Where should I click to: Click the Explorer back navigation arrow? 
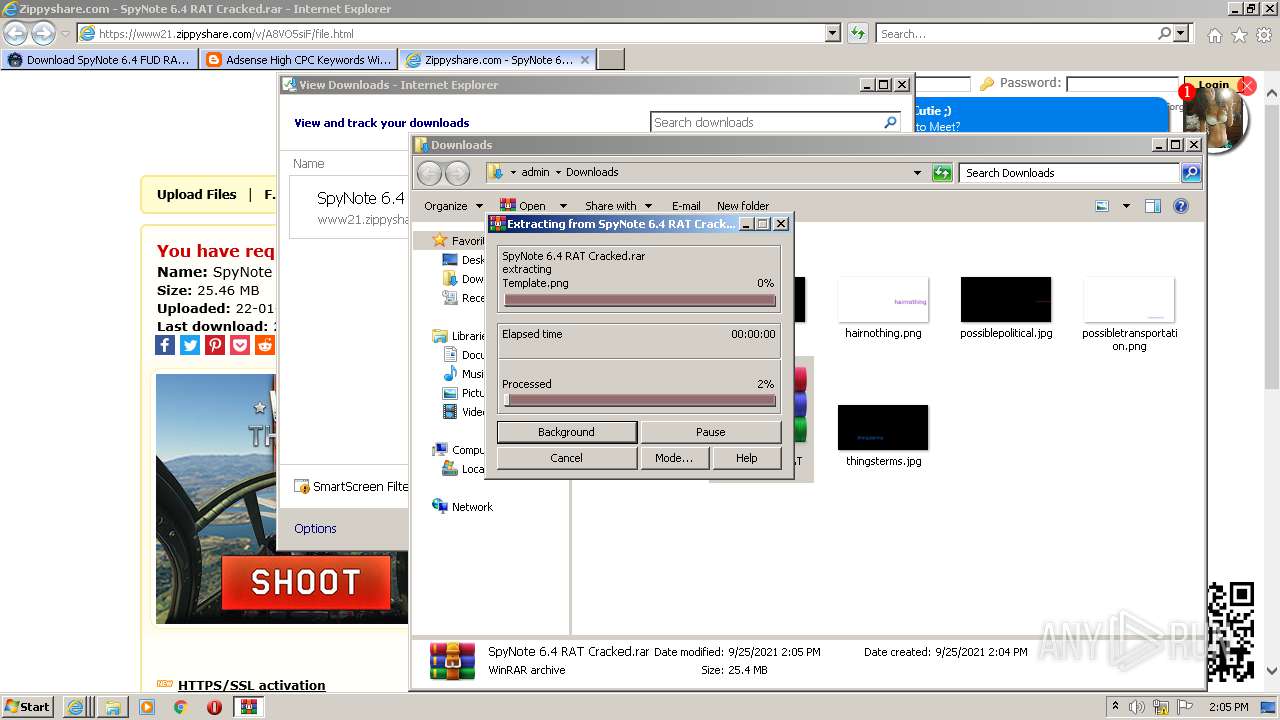tap(429, 173)
